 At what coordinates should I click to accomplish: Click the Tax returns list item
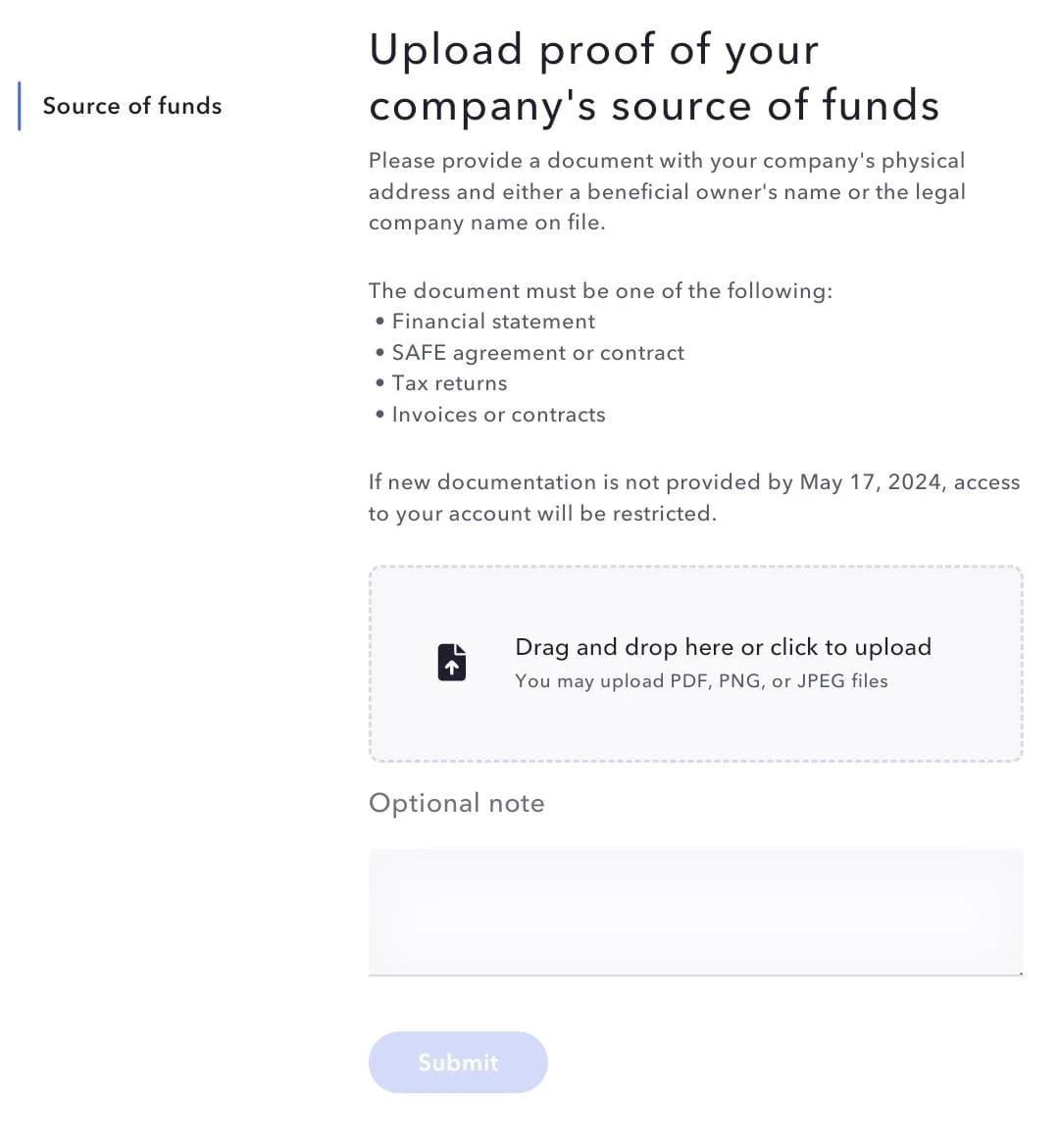click(449, 383)
